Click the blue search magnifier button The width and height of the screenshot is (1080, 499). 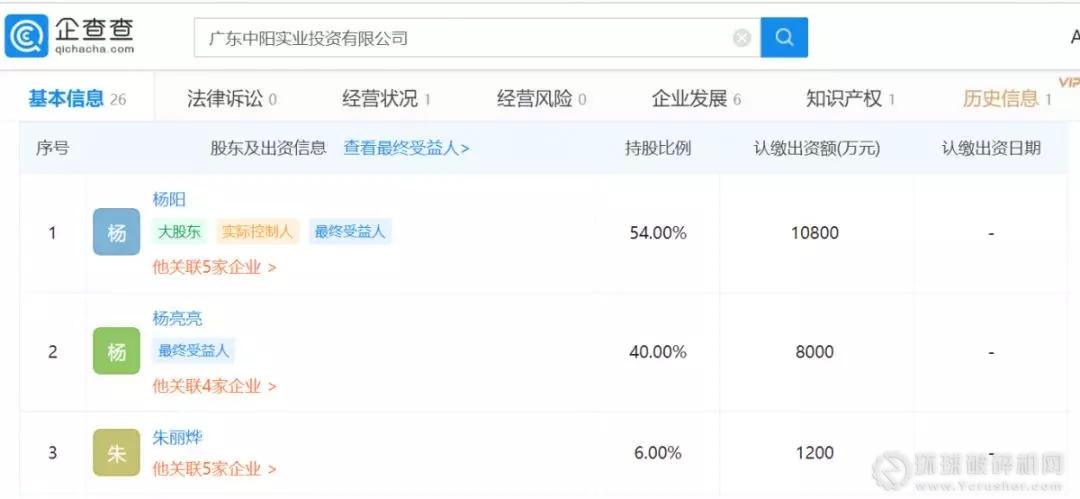point(784,38)
